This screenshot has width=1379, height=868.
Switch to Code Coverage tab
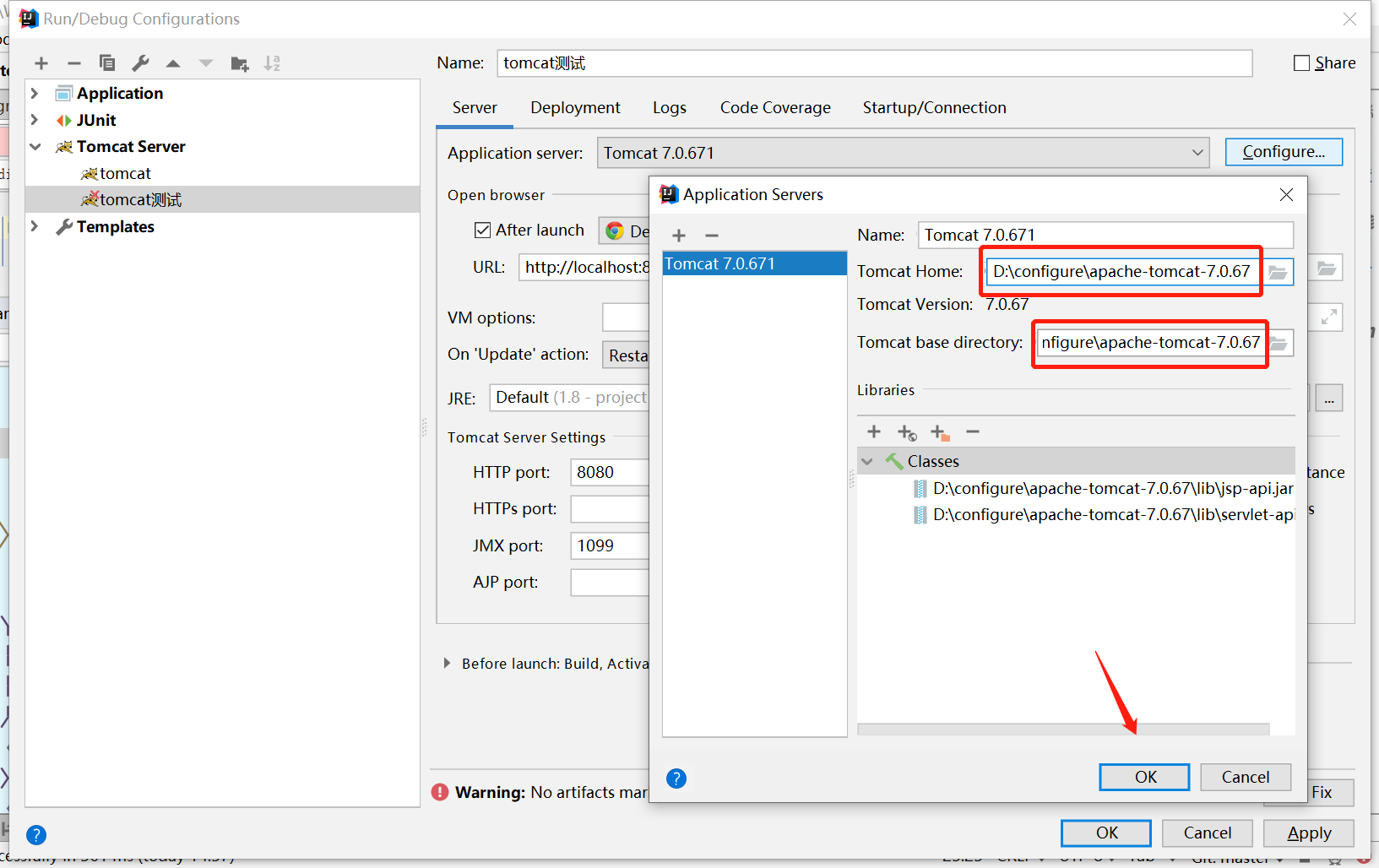point(775,108)
